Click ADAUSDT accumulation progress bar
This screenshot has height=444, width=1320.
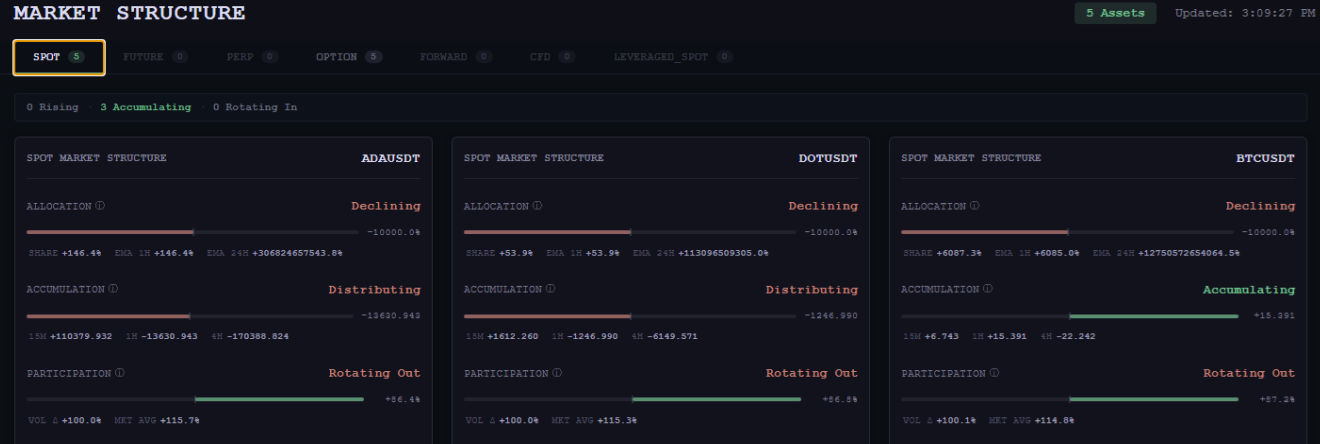[190, 316]
